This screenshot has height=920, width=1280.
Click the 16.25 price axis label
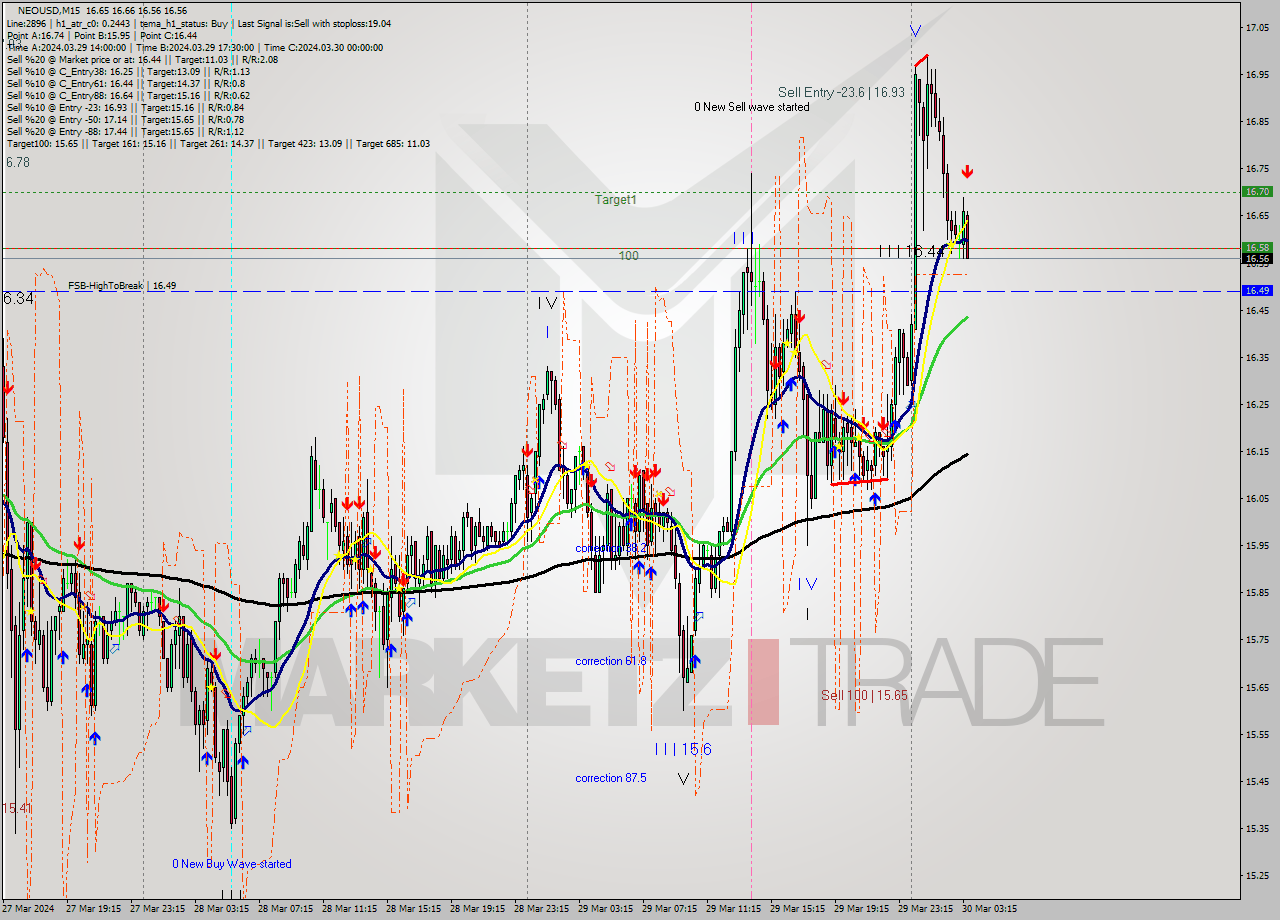1256,405
